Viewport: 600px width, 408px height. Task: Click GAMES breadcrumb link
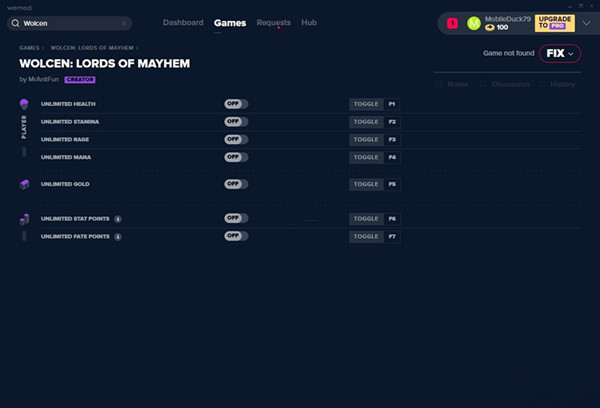(29, 48)
